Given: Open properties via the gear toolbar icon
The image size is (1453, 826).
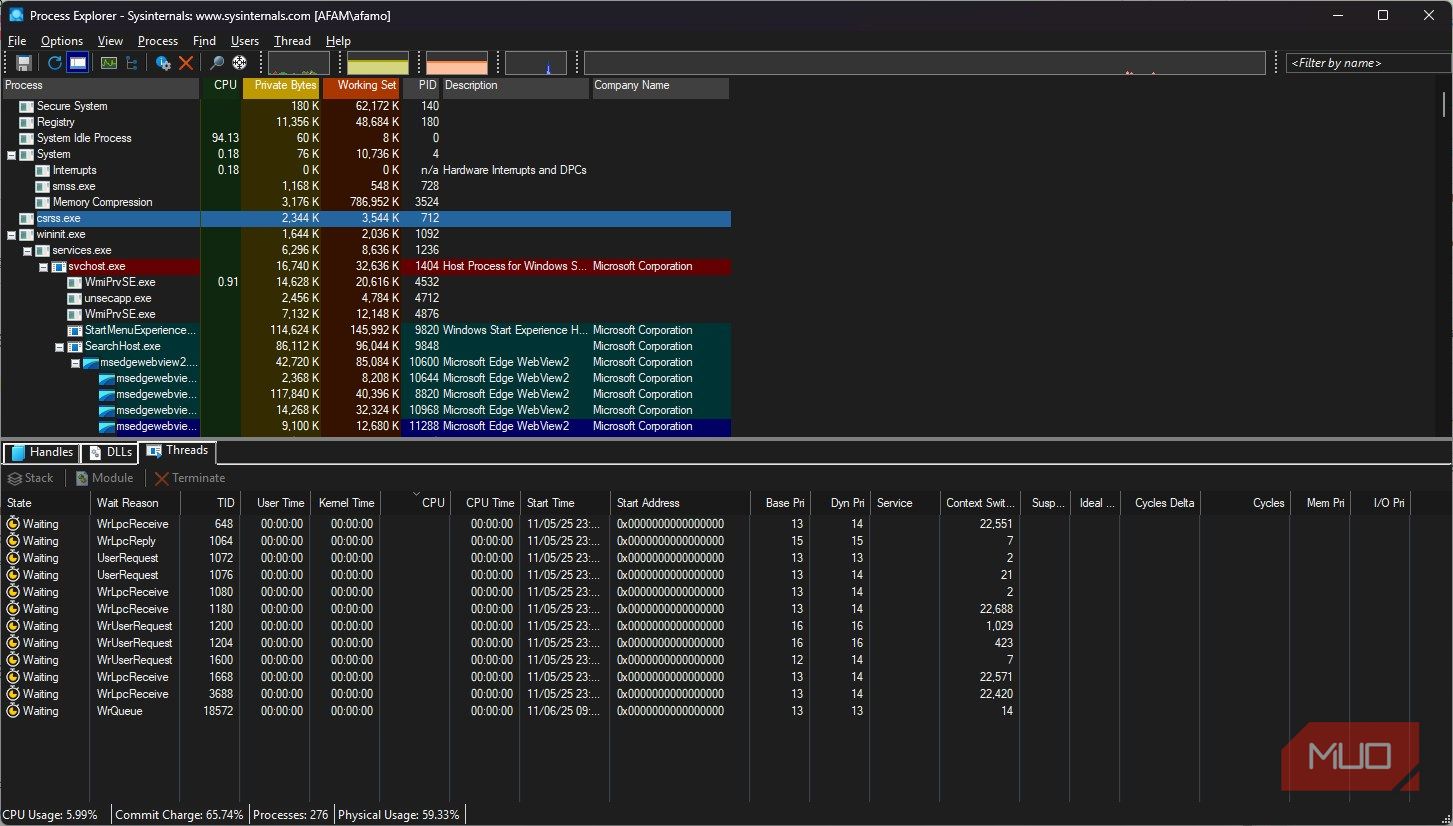Looking at the screenshot, I should coord(163,63).
